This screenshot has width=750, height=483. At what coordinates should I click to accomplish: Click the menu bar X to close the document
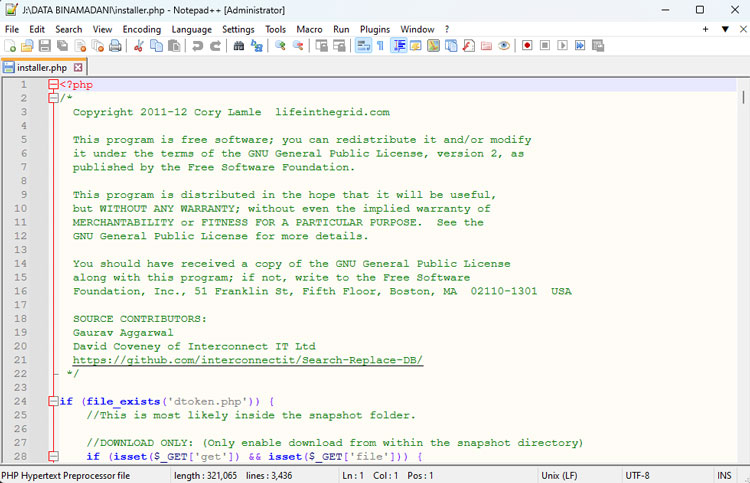click(743, 29)
